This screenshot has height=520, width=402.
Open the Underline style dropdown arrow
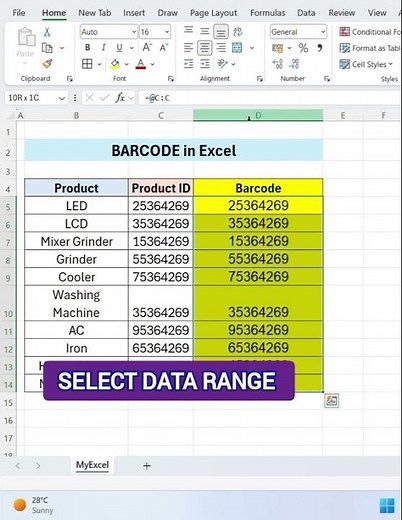(132, 48)
